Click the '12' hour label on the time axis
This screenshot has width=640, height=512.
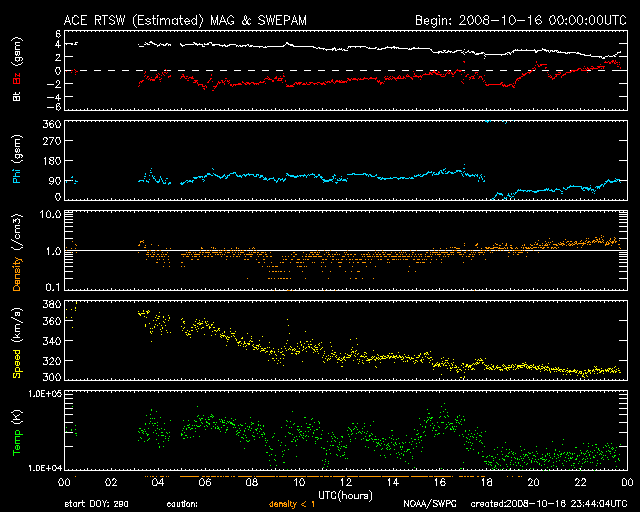coord(346,482)
